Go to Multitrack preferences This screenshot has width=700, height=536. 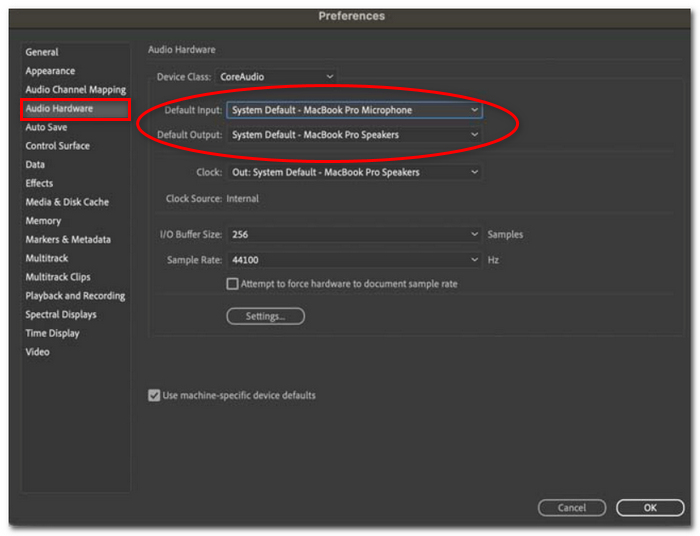coord(46,258)
